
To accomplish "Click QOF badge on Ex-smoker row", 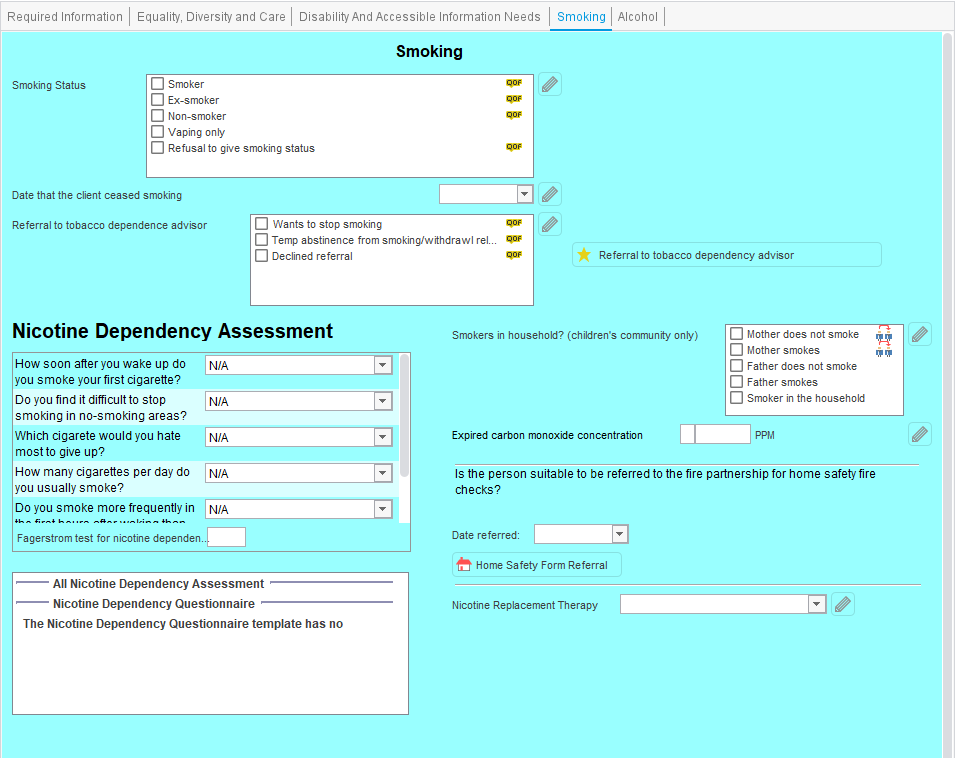I will coord(514,99).
